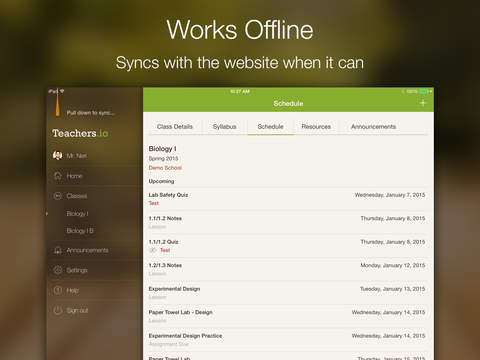
Task: Click the Tuesday, January 13, 2015 date
Action: (x=392, y=289)
